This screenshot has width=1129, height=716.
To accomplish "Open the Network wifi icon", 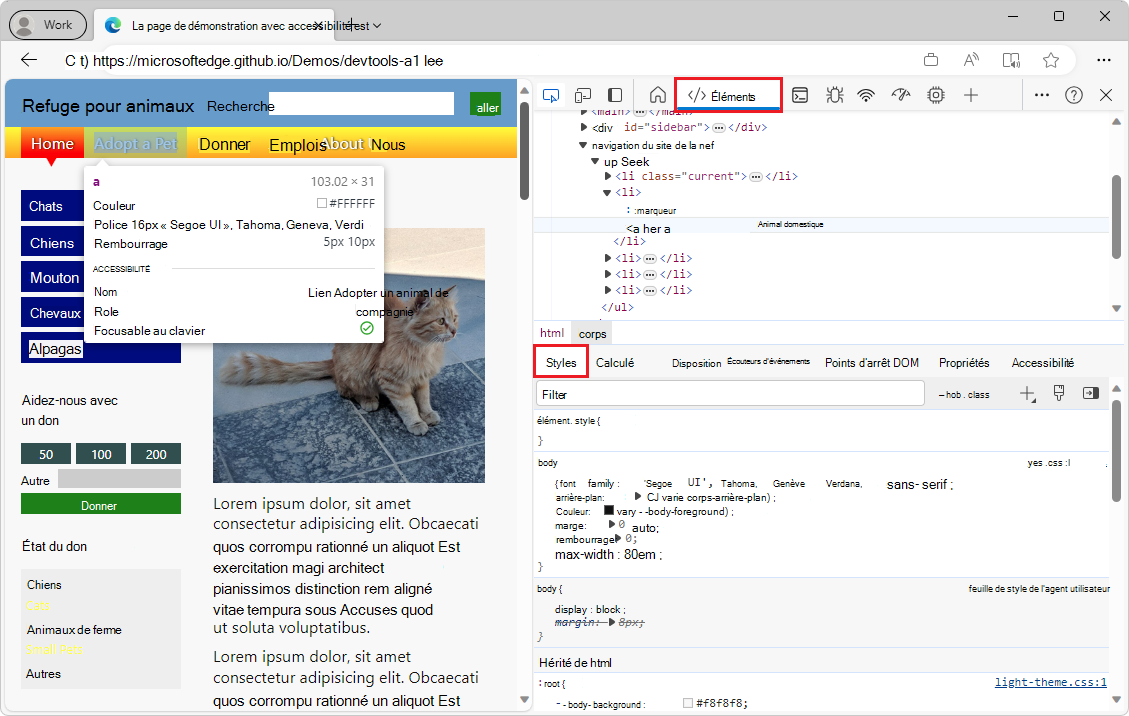I will tap(866, 95).
